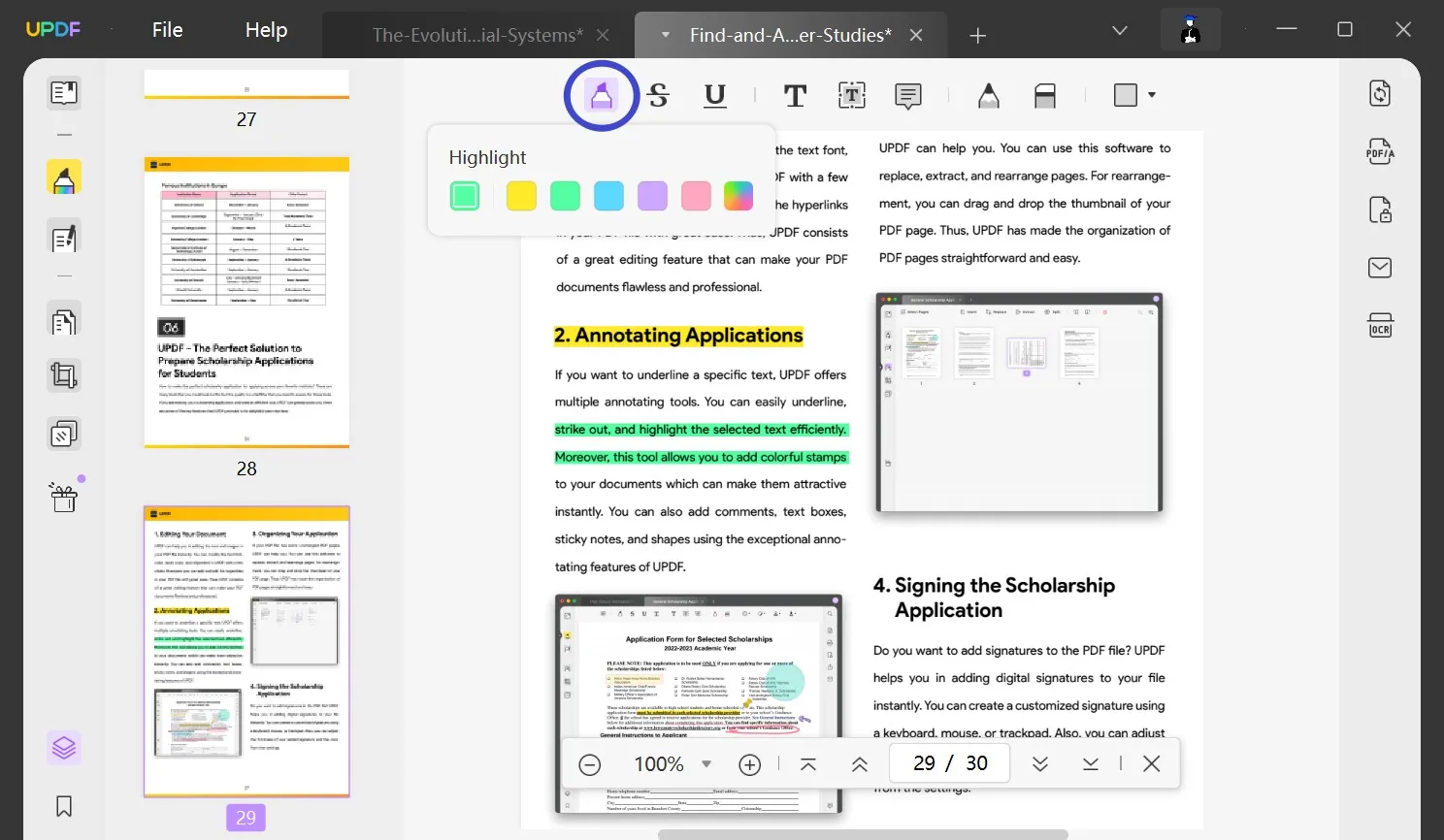
Task: Open the PDF/A conversion tool
Action: coord(1380,151)
